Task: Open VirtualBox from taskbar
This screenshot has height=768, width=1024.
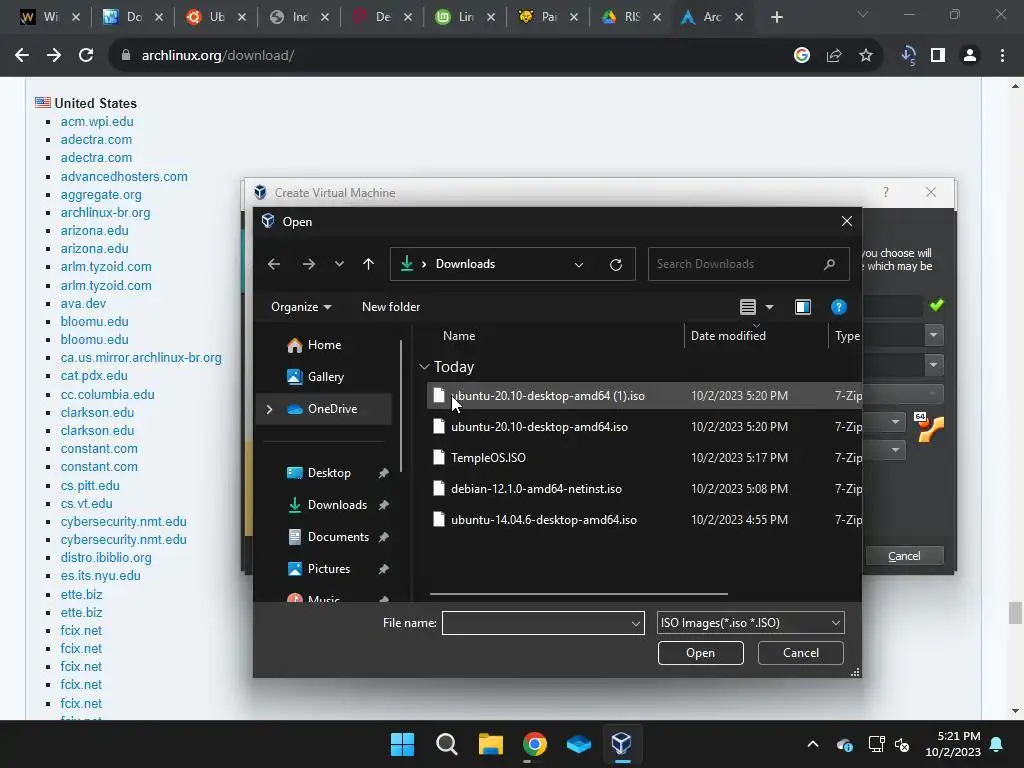Action: pos(622,744)
